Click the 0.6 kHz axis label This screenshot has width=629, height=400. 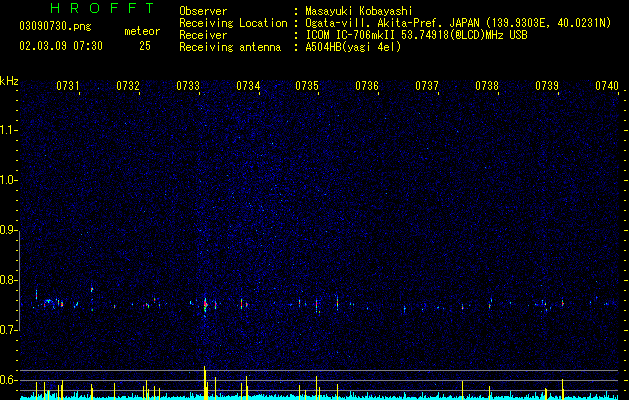pos(9,380)
